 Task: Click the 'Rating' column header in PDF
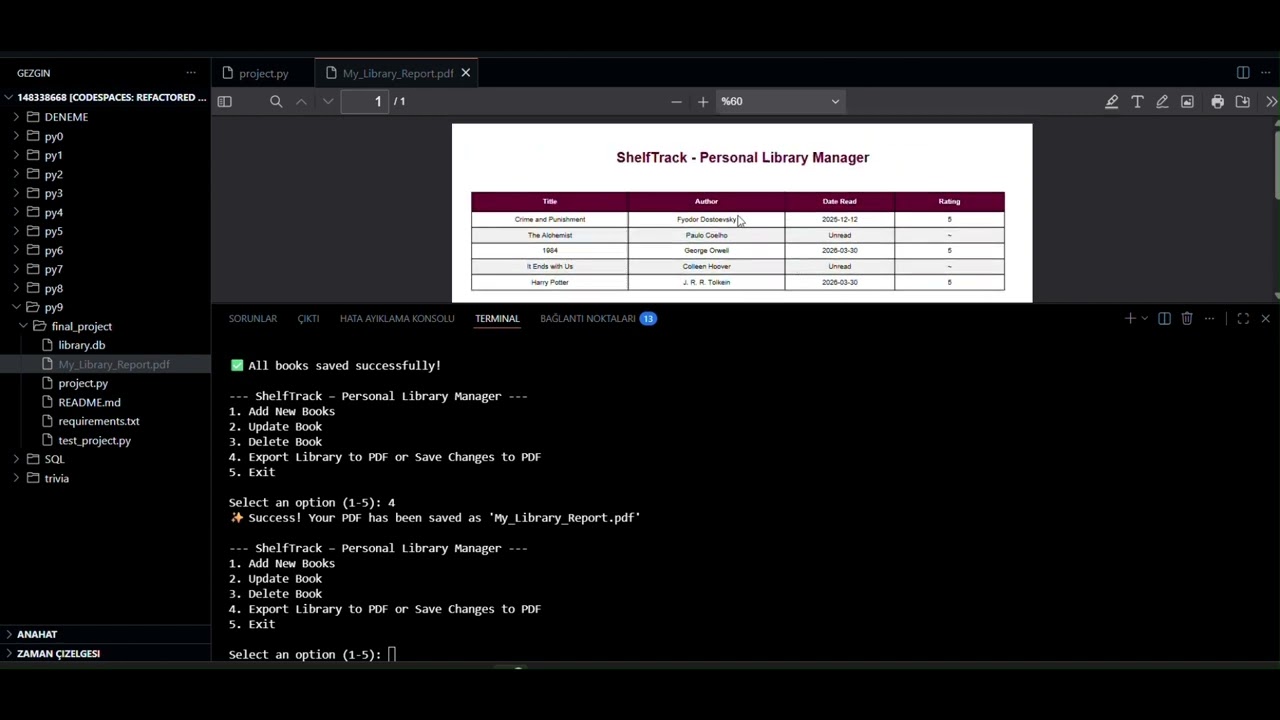click(x=949, y=201)
